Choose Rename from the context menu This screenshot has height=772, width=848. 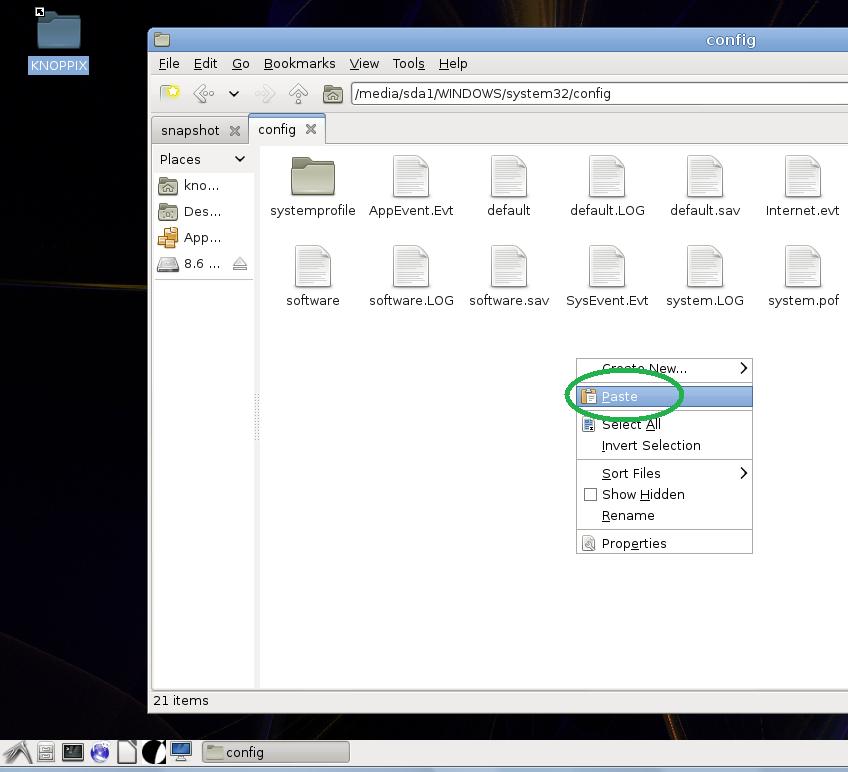[x=664, y=516]
